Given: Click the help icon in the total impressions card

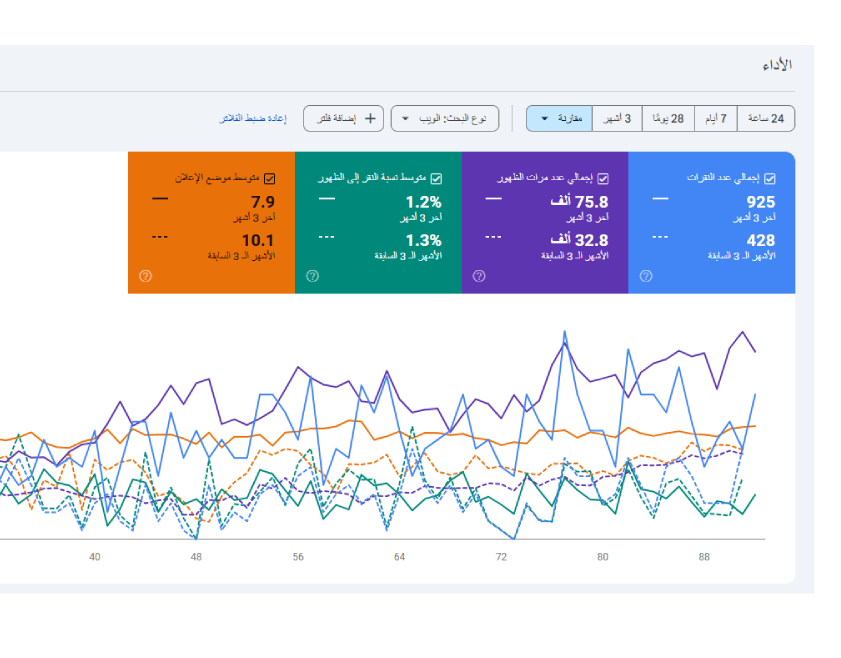Looking at the screenshot, I should pyautogui.click(x=479, y=276).
